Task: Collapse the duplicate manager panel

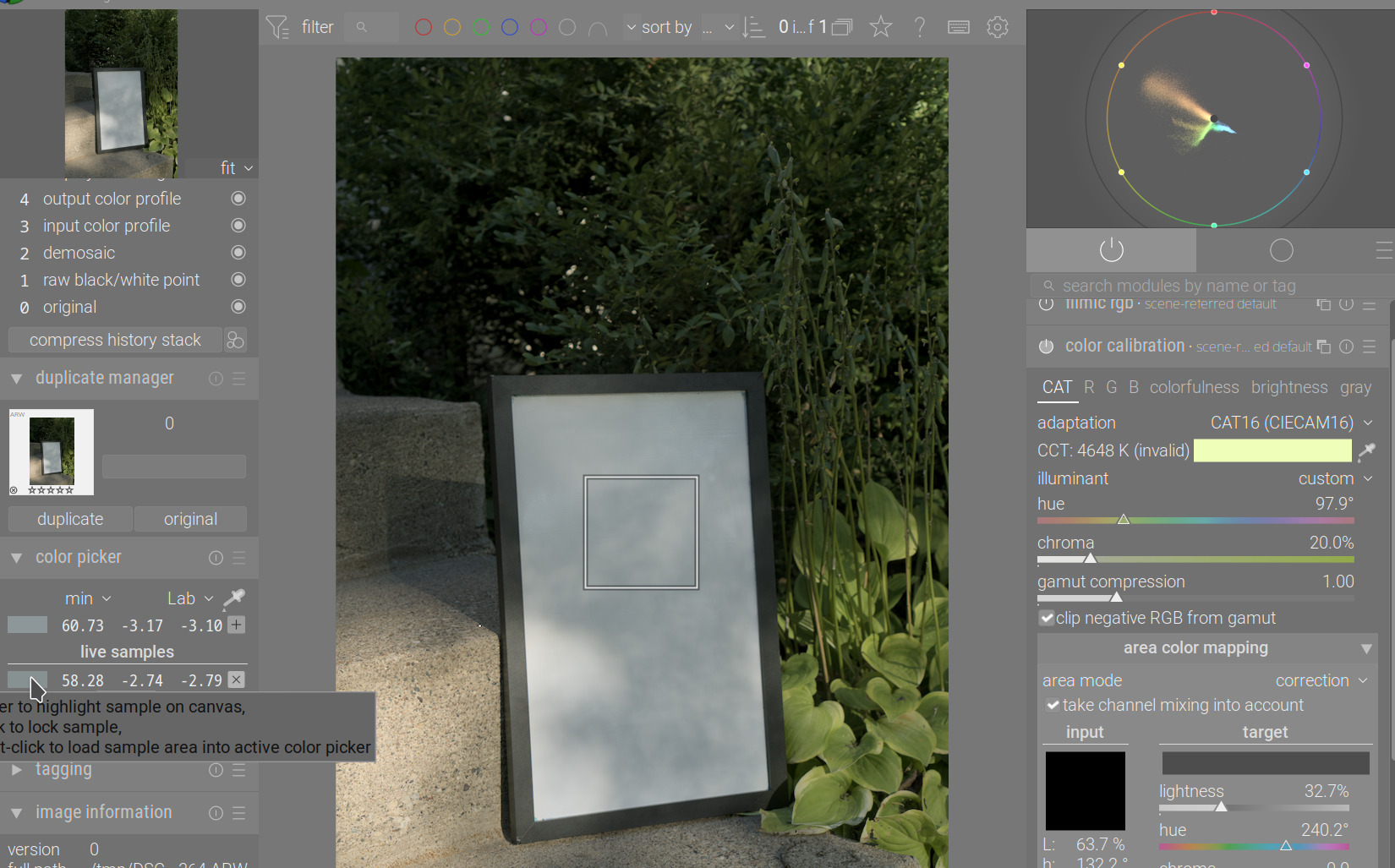Action: [16, 379]
